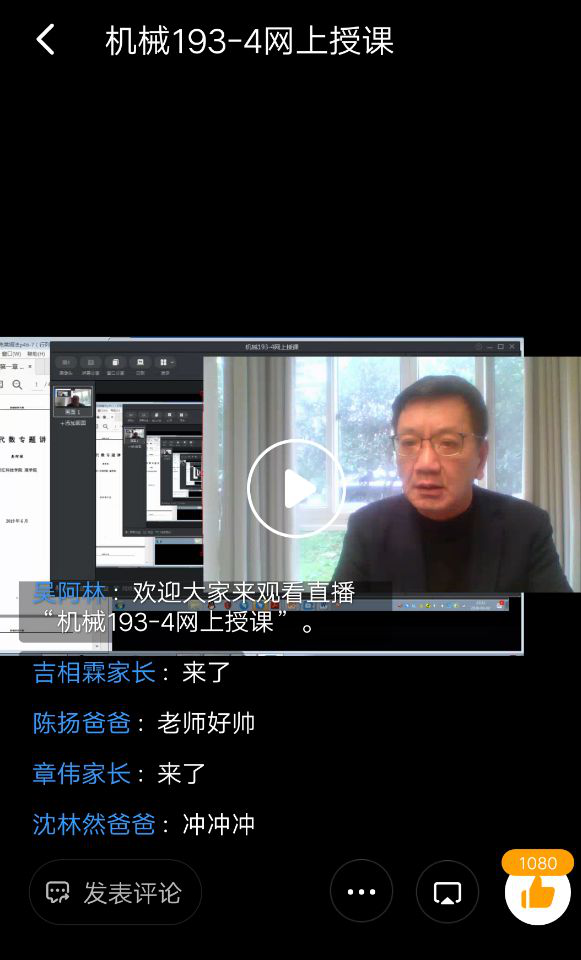Select username 吉相霖家长 in comments
The width and height of the screenshot is (581, 960).
[94, 673]
